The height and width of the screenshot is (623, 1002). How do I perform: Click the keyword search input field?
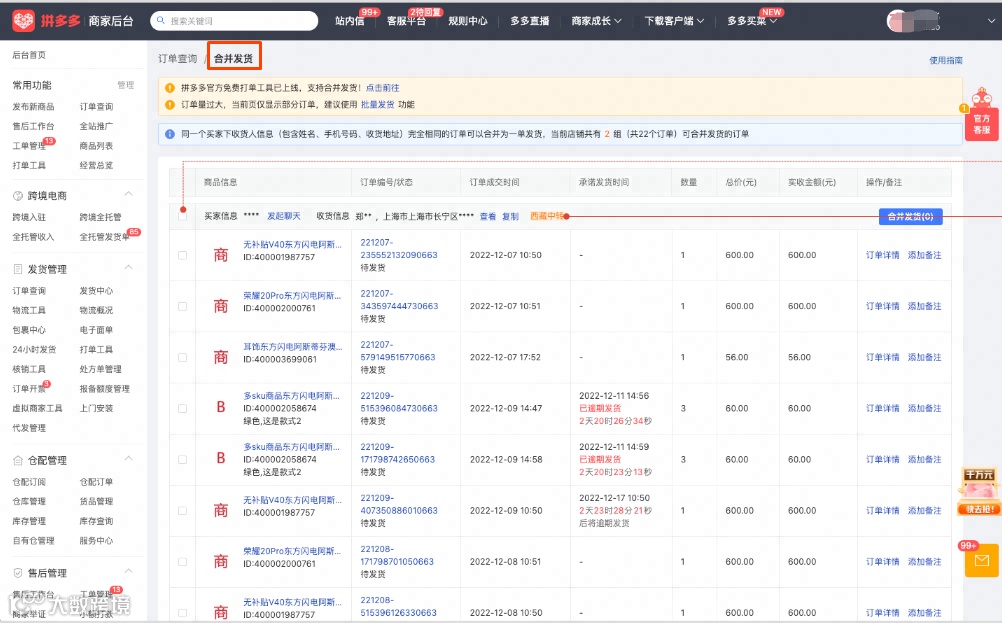235,20
